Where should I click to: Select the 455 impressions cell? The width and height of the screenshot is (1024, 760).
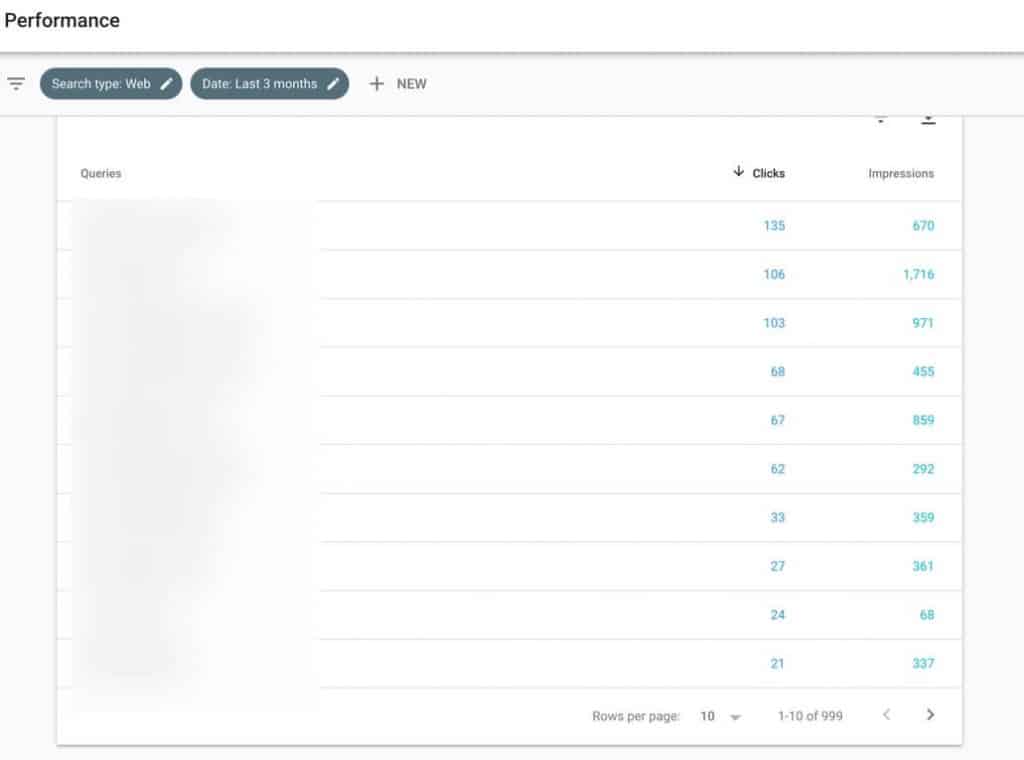point(923,372)
